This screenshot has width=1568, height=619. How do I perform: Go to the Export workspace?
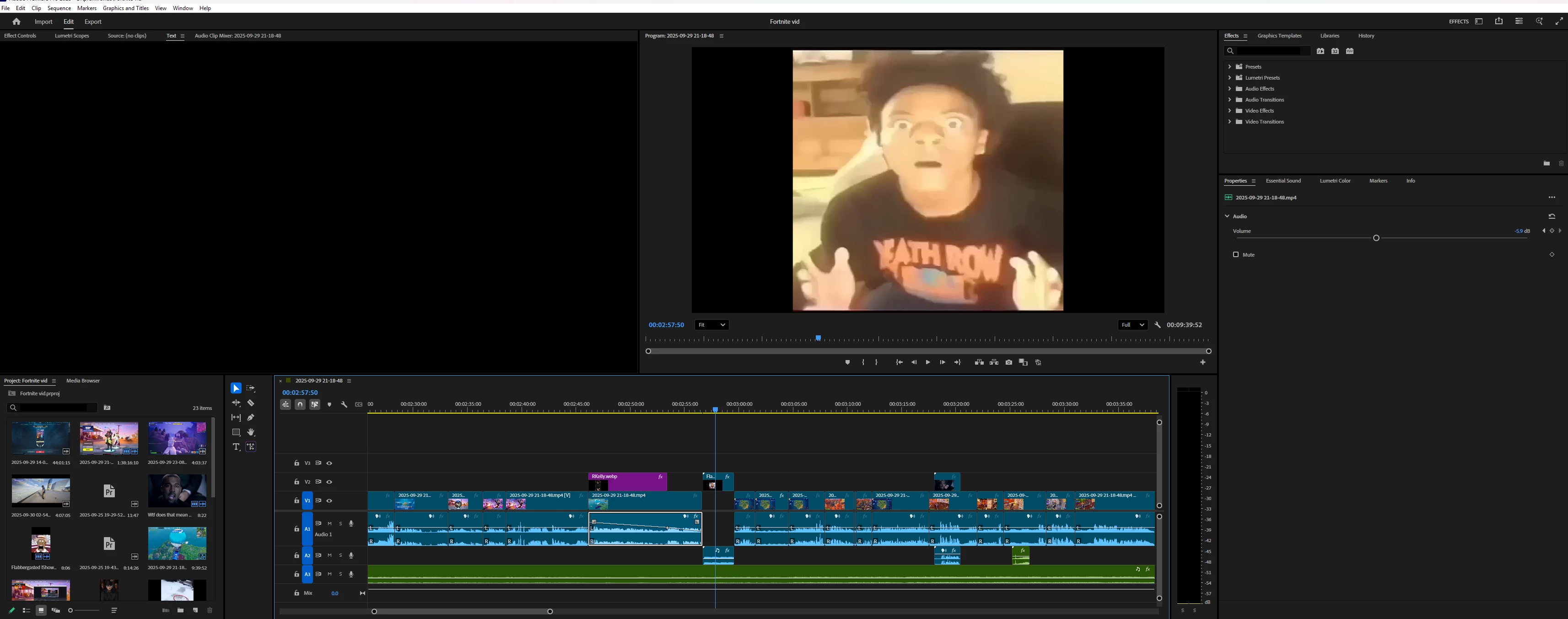point(92,22)
